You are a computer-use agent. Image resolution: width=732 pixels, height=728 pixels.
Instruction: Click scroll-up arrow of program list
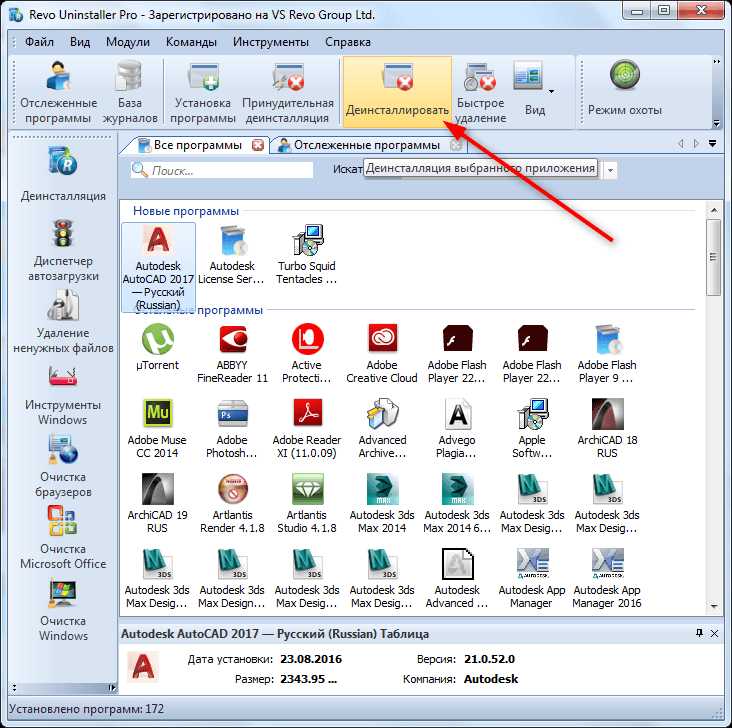(713, 211)
